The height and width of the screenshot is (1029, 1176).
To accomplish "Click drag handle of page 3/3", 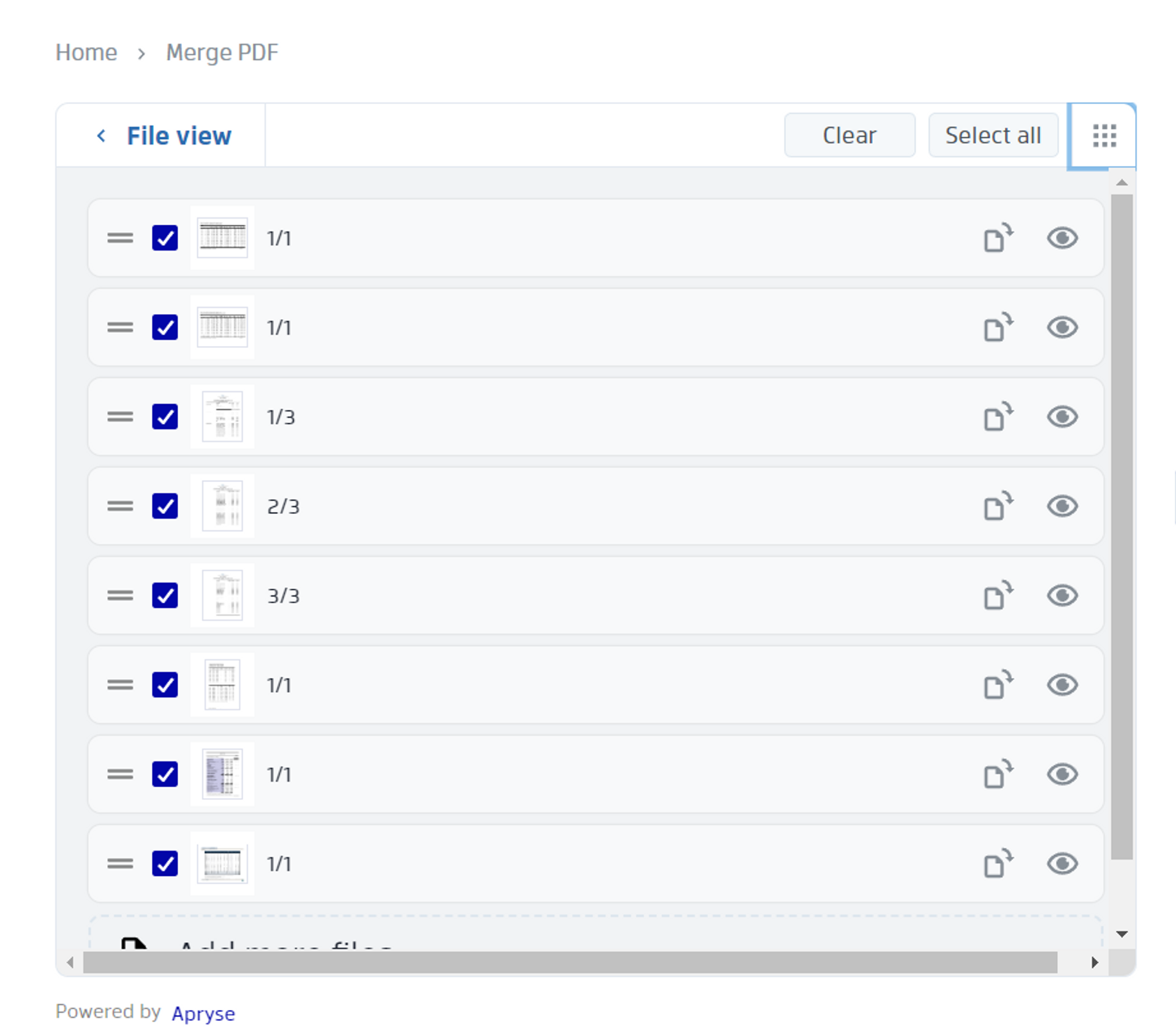I will tap(120, 595).
